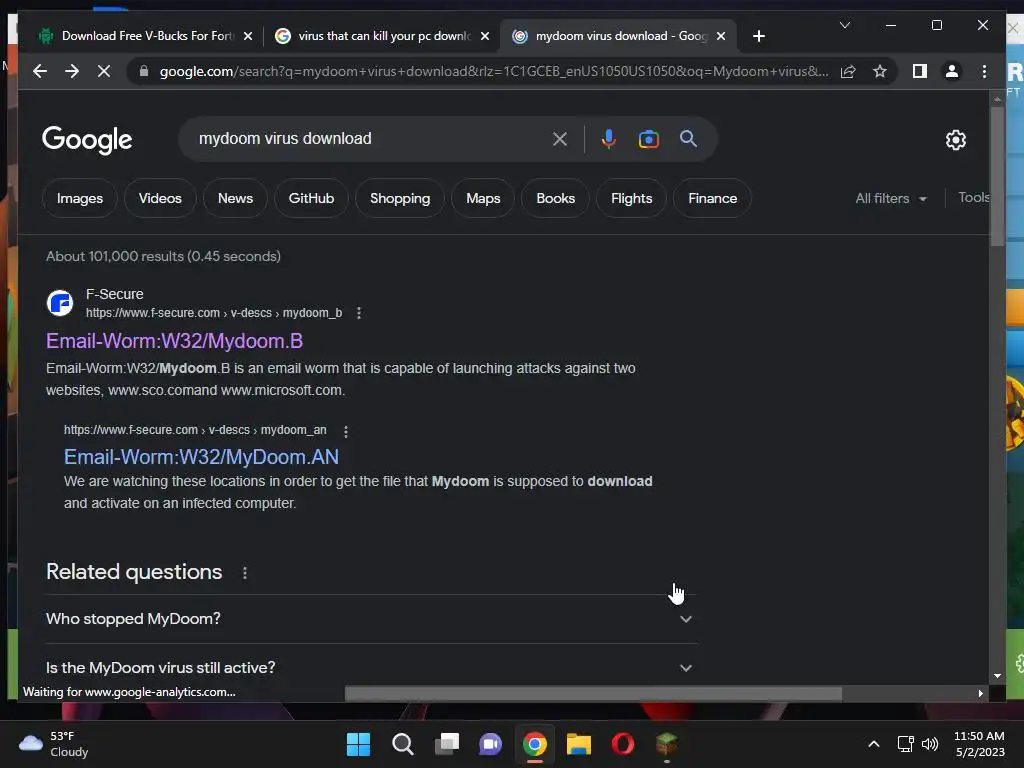This screenshot has width=1024, height=768.
Task: Show hidden system tray icons
Action: pyautogui.click(x=874, y=744)
